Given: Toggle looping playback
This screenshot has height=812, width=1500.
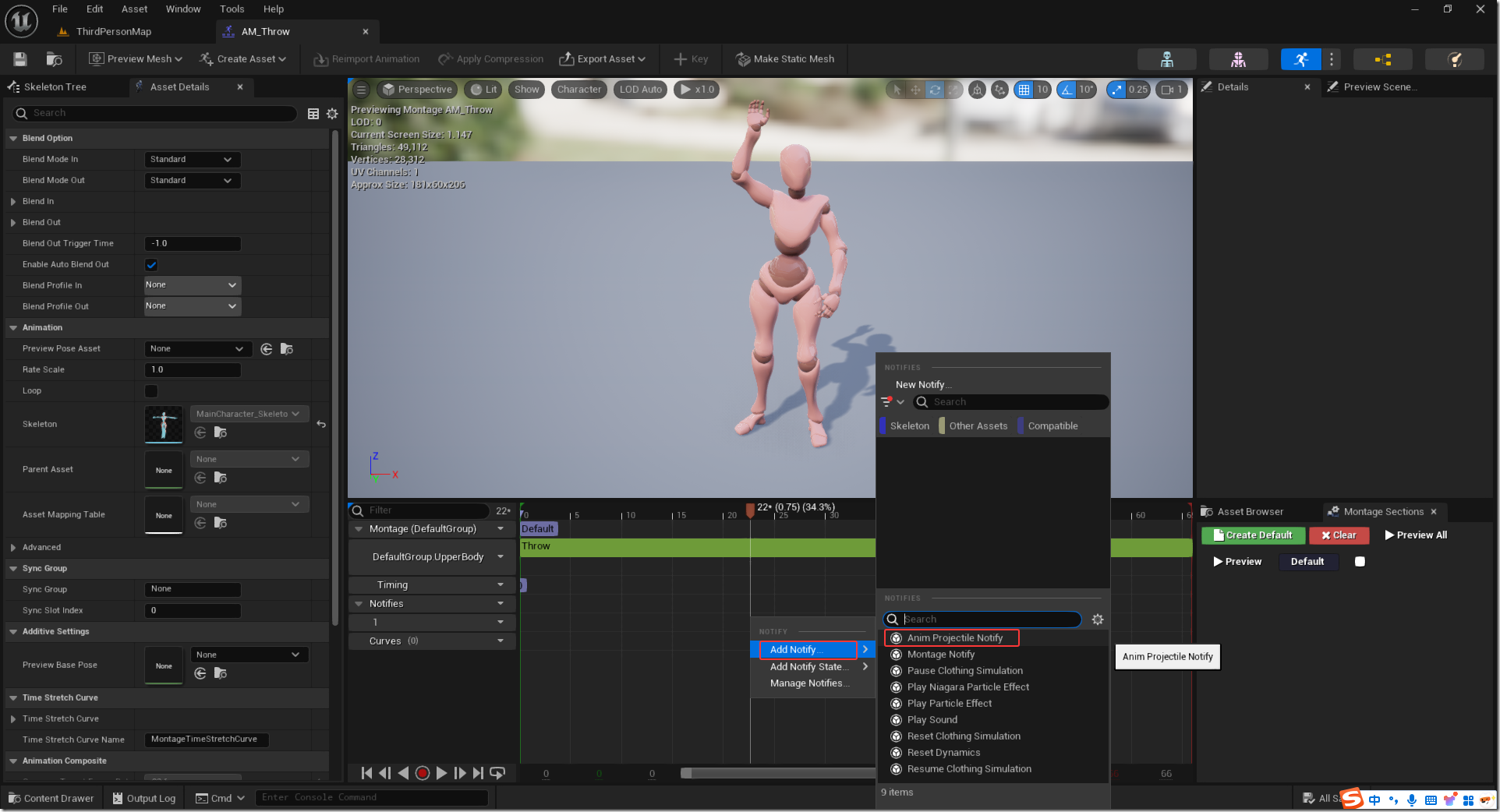Looking at the screenshot, I should pos(497,773).
